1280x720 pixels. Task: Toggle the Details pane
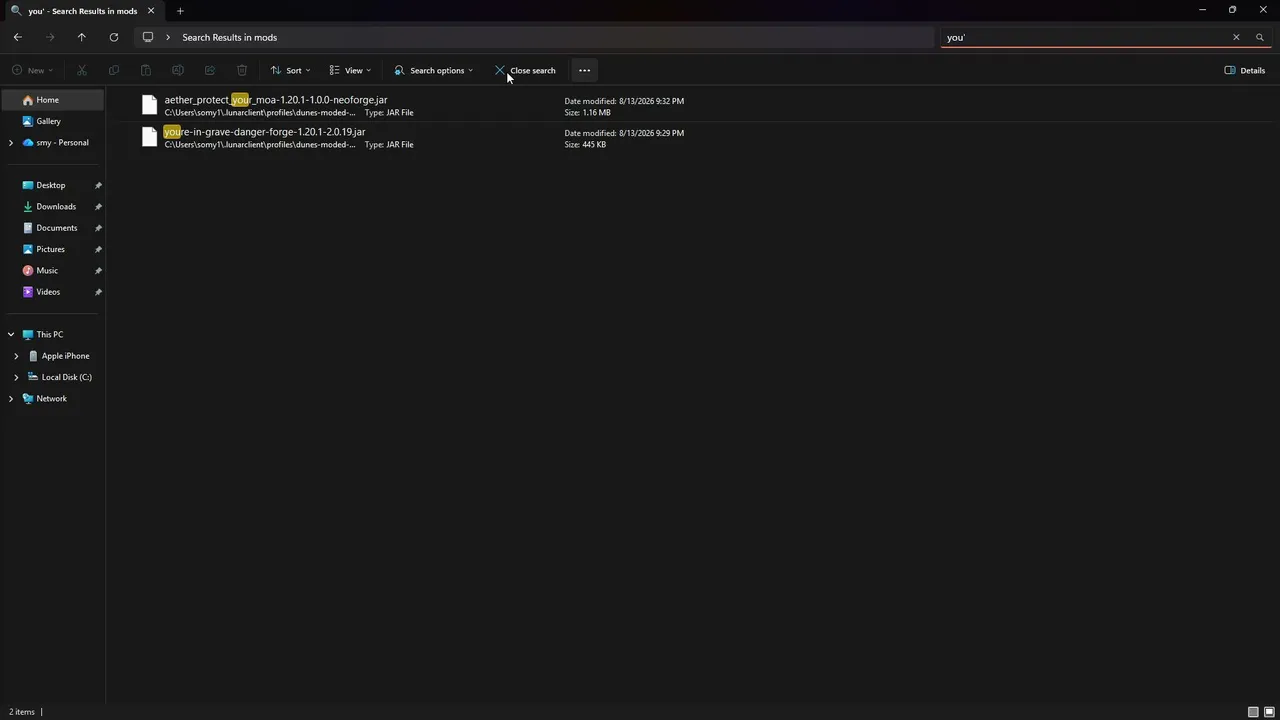tap(1245, 70)
